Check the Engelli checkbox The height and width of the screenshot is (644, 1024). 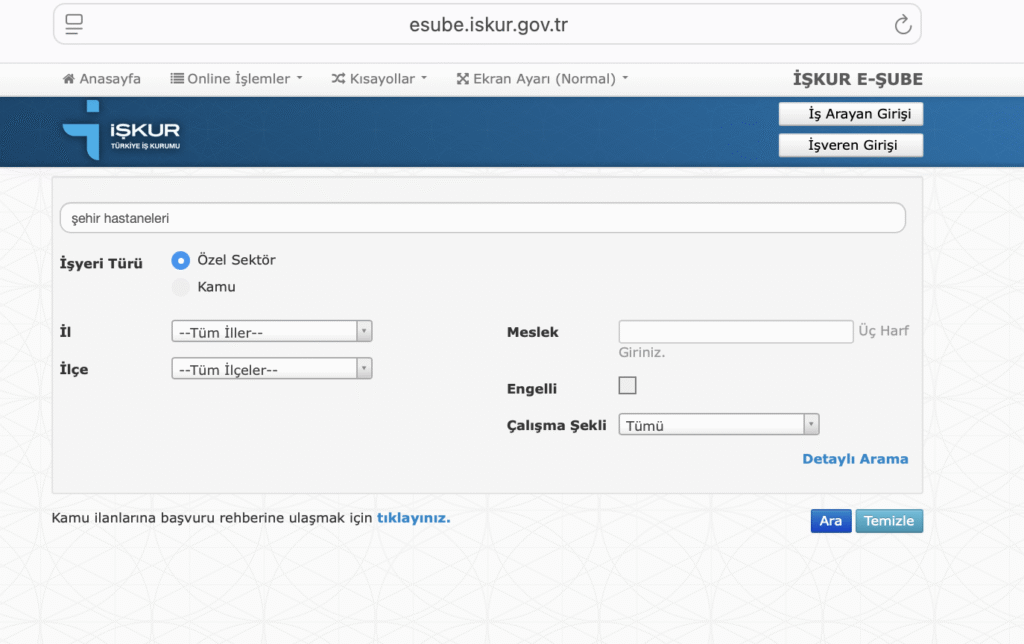point(628,385)
